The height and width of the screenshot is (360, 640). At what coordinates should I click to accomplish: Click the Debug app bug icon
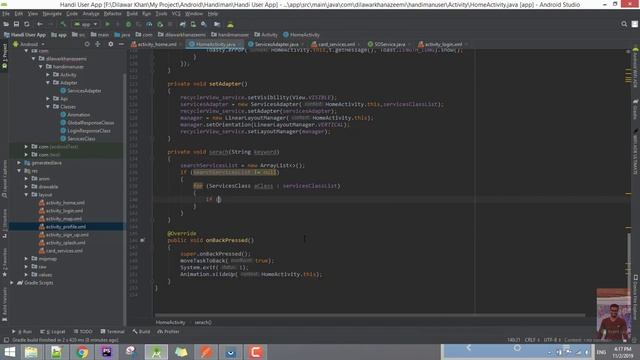point(129,24)
